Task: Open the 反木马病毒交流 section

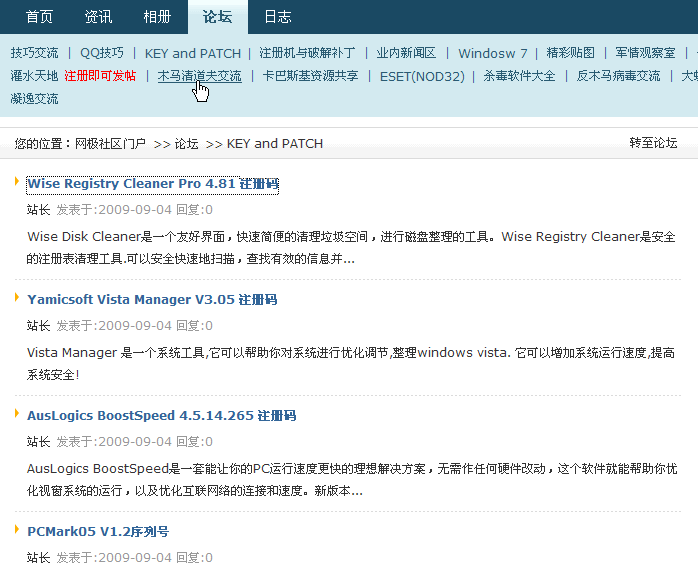Action: click(618, 76)
